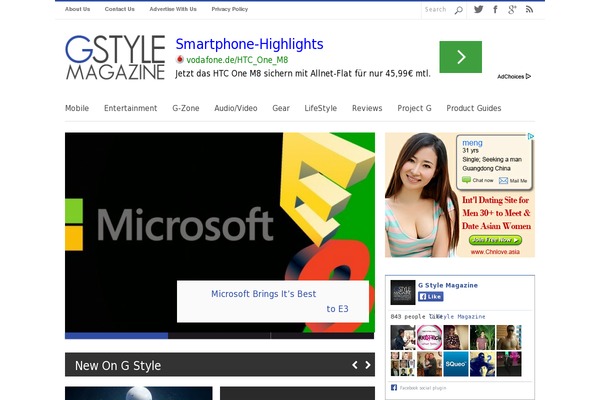Open the RSS feed icon

point(529,9)
